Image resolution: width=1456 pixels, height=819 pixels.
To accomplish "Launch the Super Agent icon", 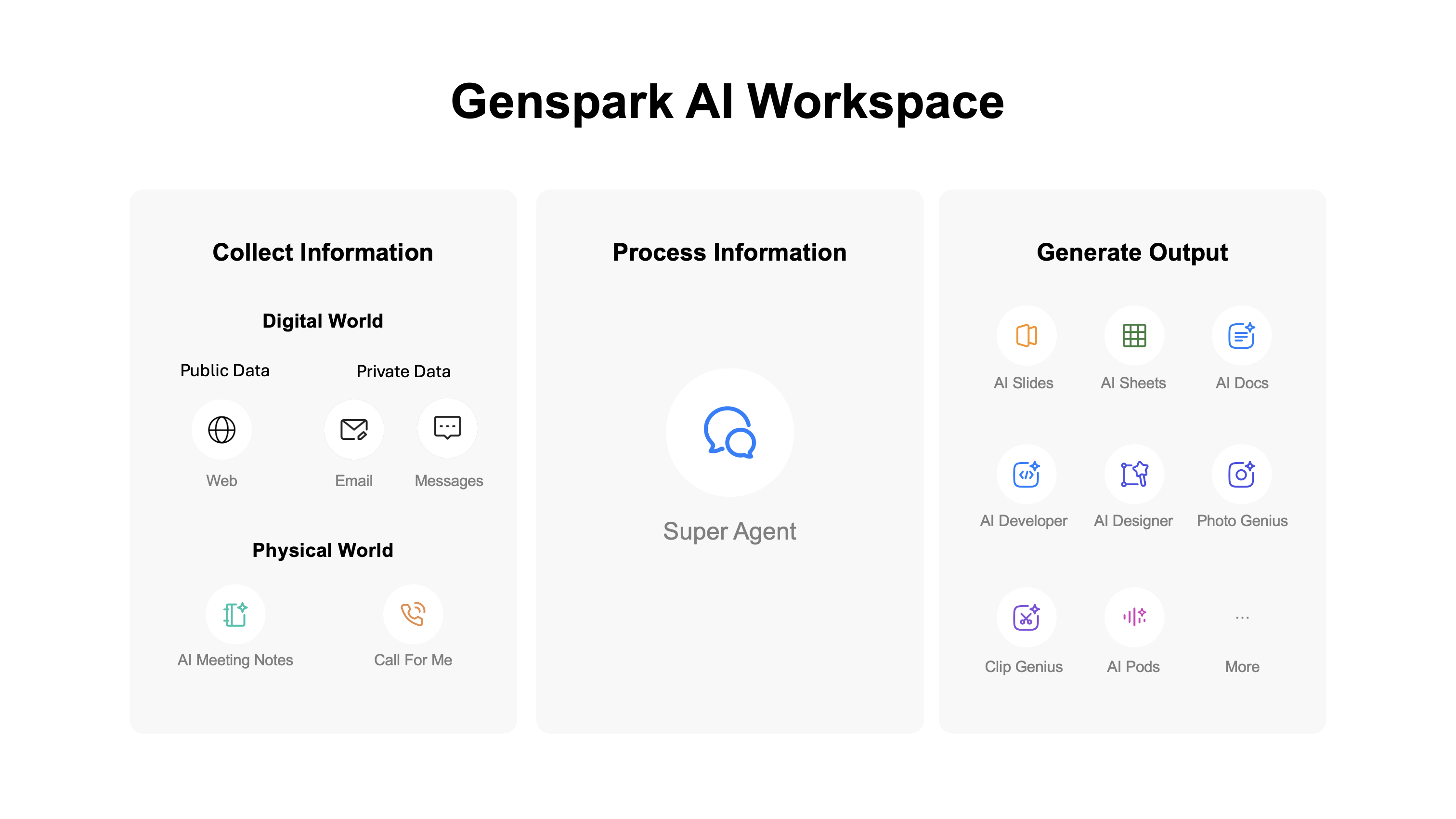I will tap(730, 432).
